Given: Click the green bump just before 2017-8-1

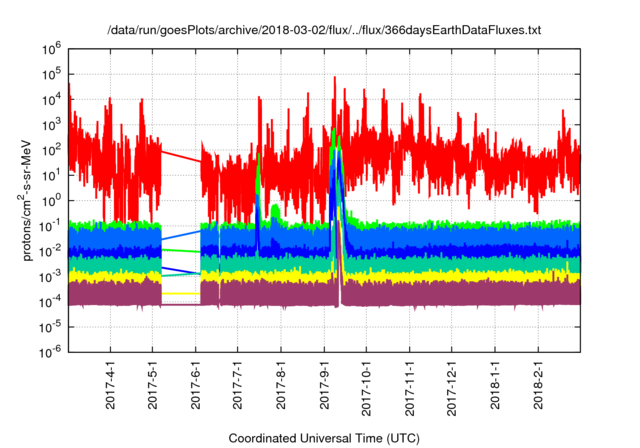Looking at the screenshot, I should (x=274, y=210).
